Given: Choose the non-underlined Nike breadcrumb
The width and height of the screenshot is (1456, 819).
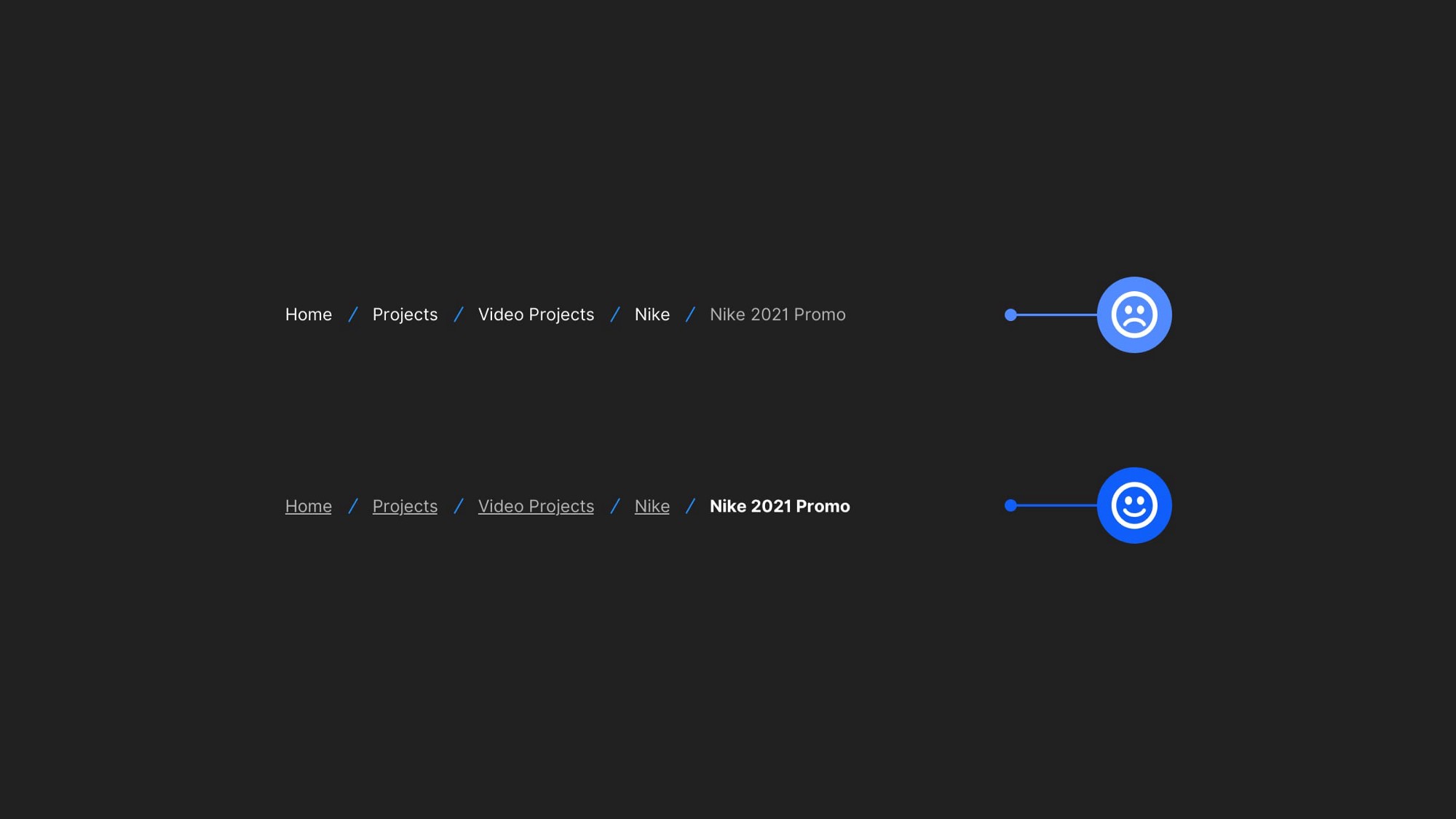Looking at the screenshot, I should point(652,314).
